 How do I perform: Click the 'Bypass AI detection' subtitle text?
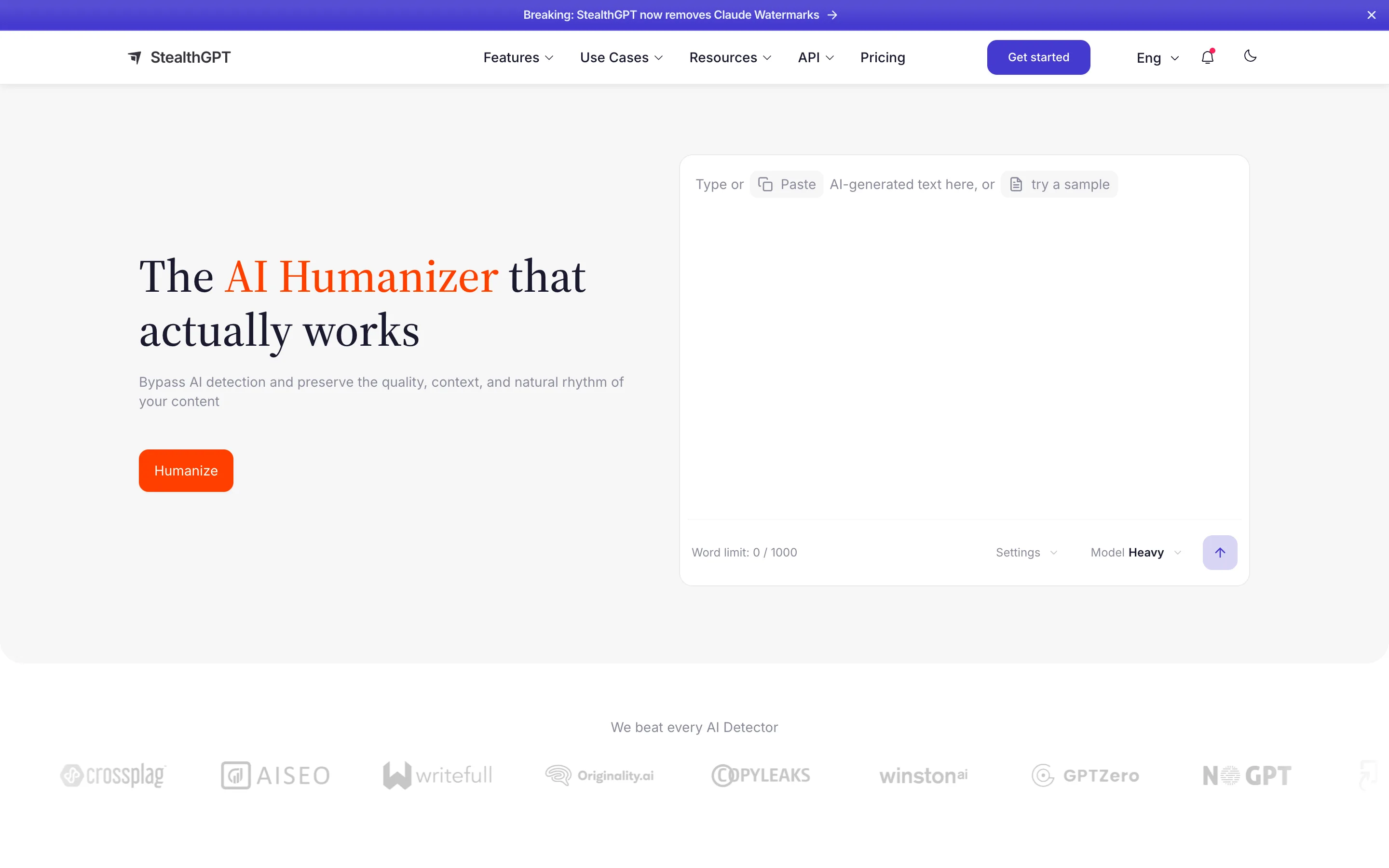tap(381, 392)
